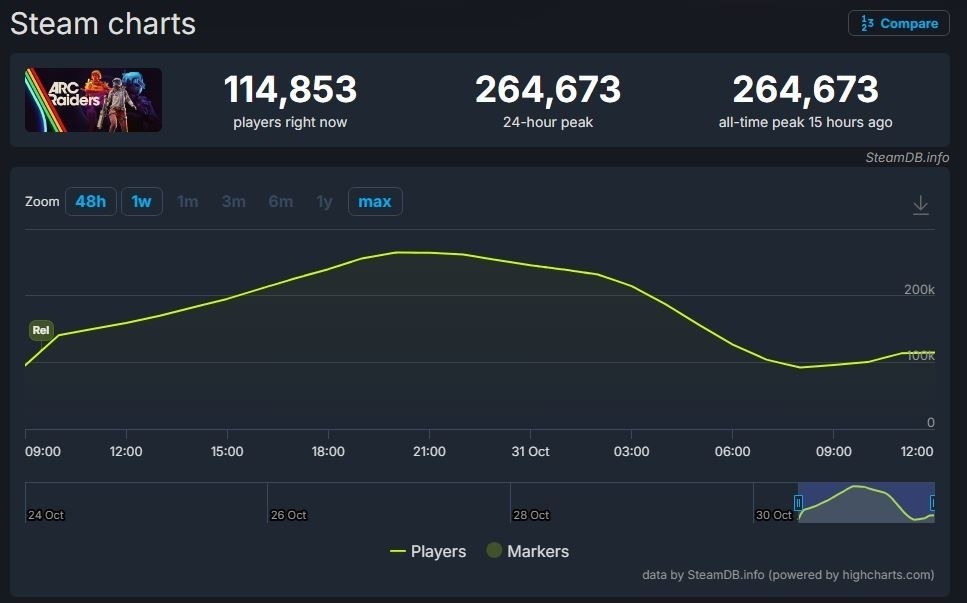Click the highlighted range in the navigator
Screen dimensions: 967x603
[x=865, y=502]
